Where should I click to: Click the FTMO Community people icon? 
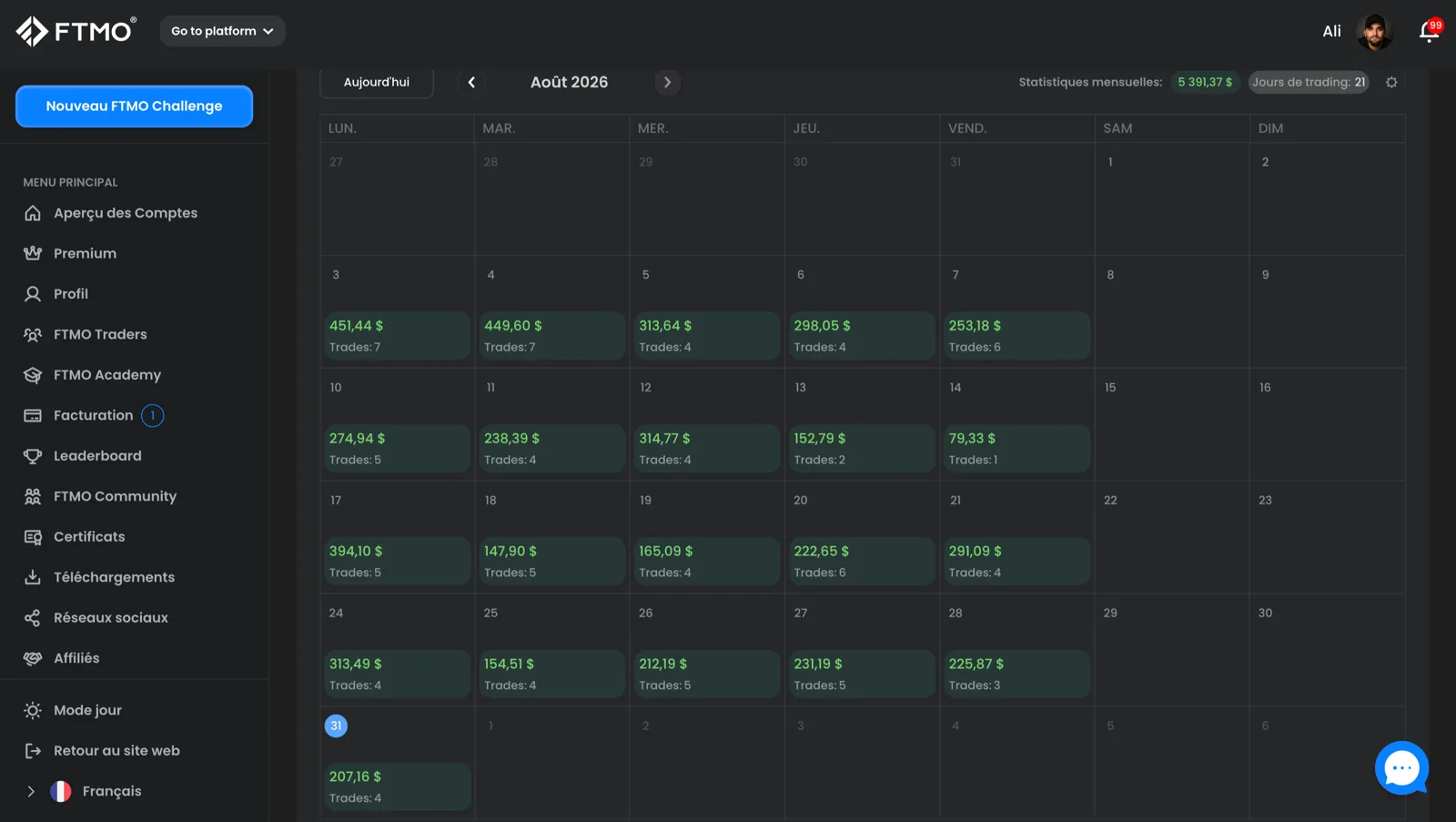(33, 496)
